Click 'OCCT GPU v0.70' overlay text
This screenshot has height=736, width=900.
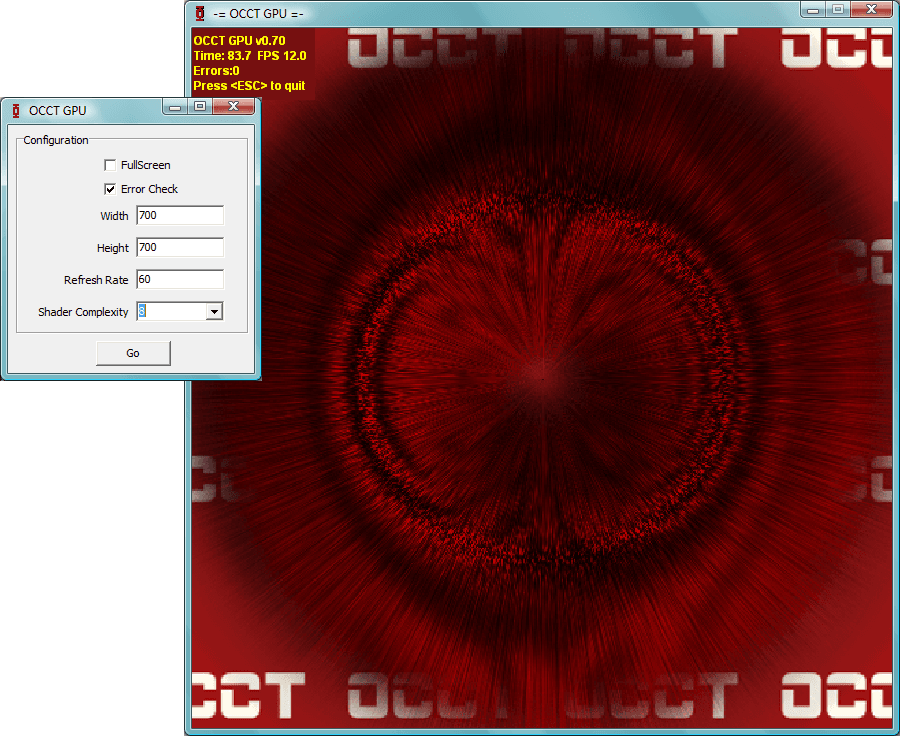click(239, 41)
